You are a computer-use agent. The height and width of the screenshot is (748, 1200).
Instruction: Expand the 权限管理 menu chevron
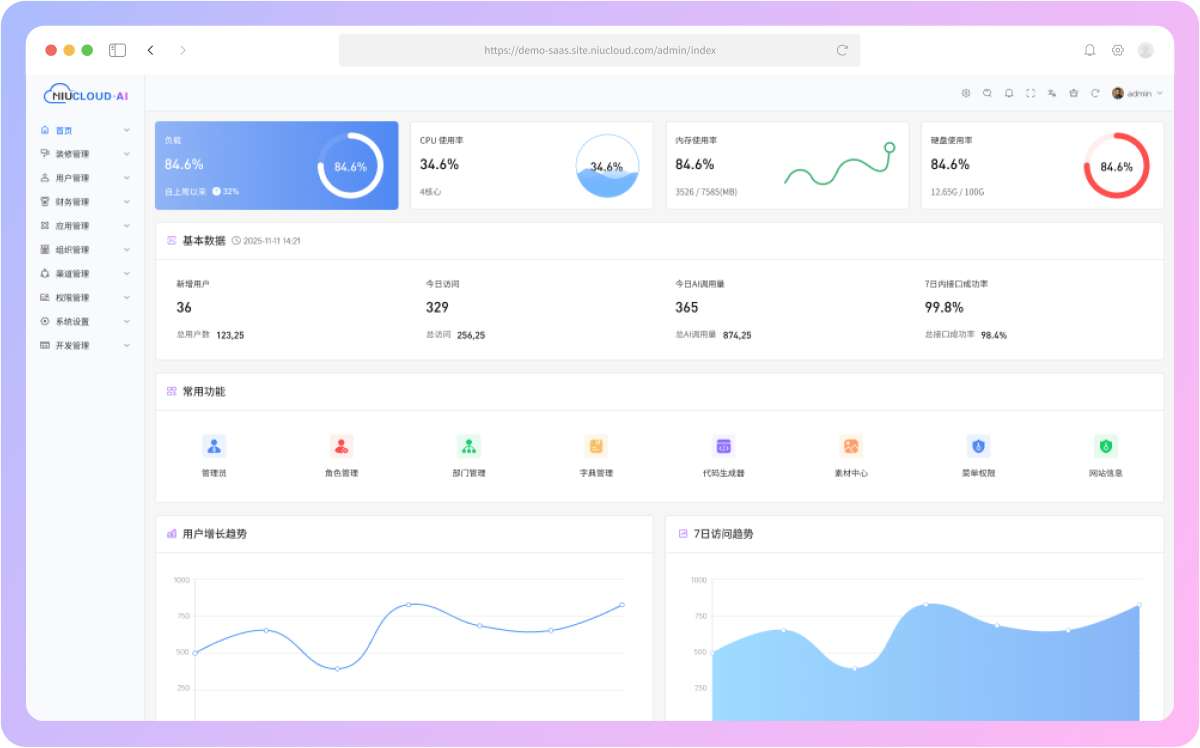click(x=127, y=298)
